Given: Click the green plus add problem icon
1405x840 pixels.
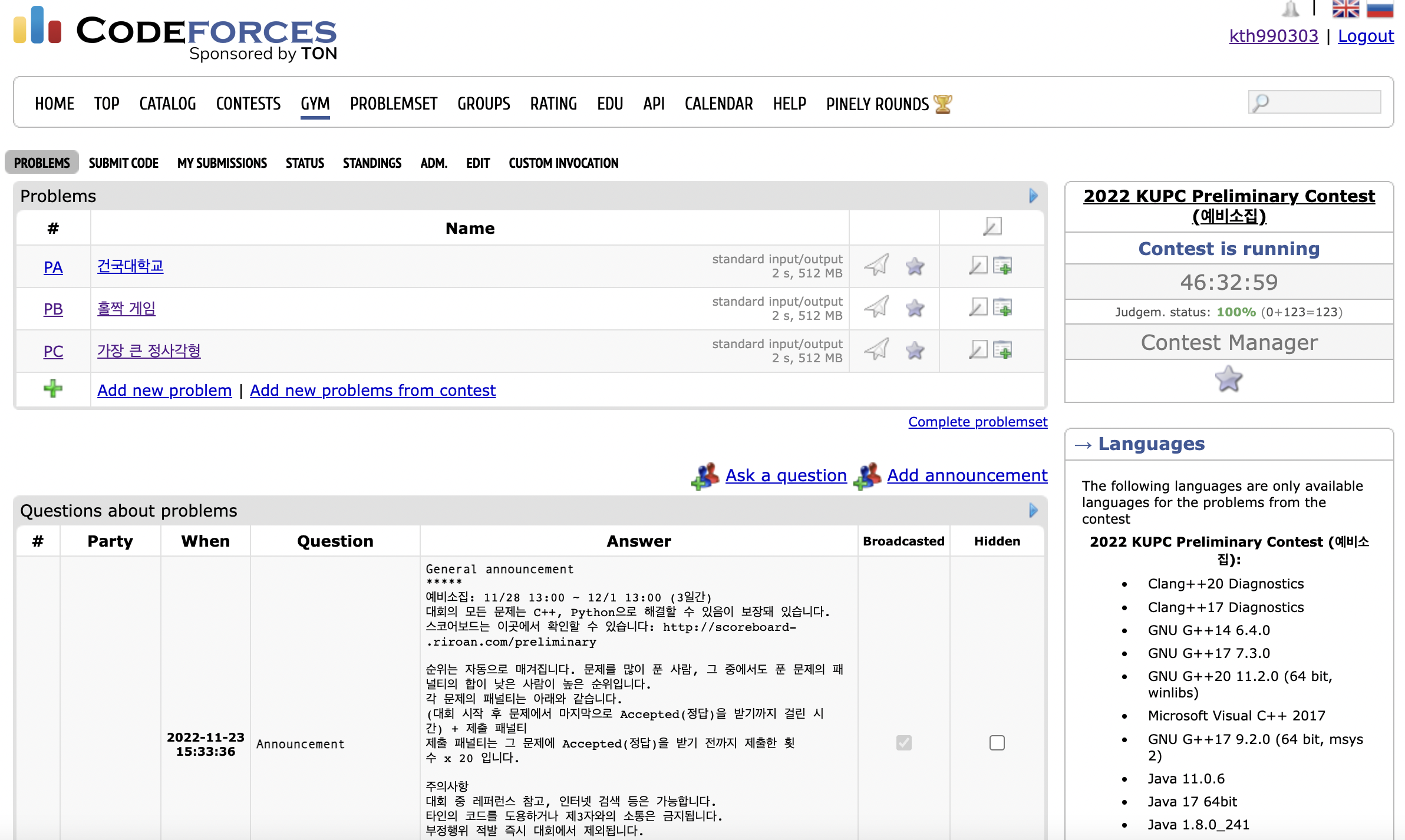Looking at the screenshot, I should (53, 389).
